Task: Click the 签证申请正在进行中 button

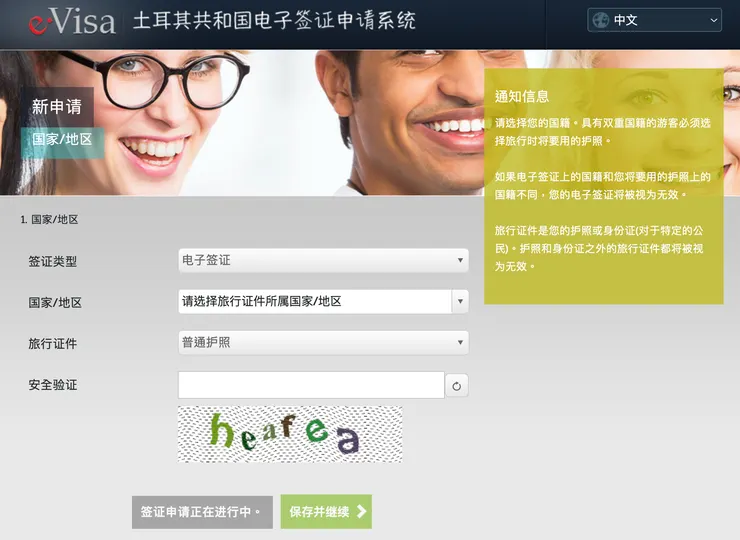Action: tap(202, 512)
